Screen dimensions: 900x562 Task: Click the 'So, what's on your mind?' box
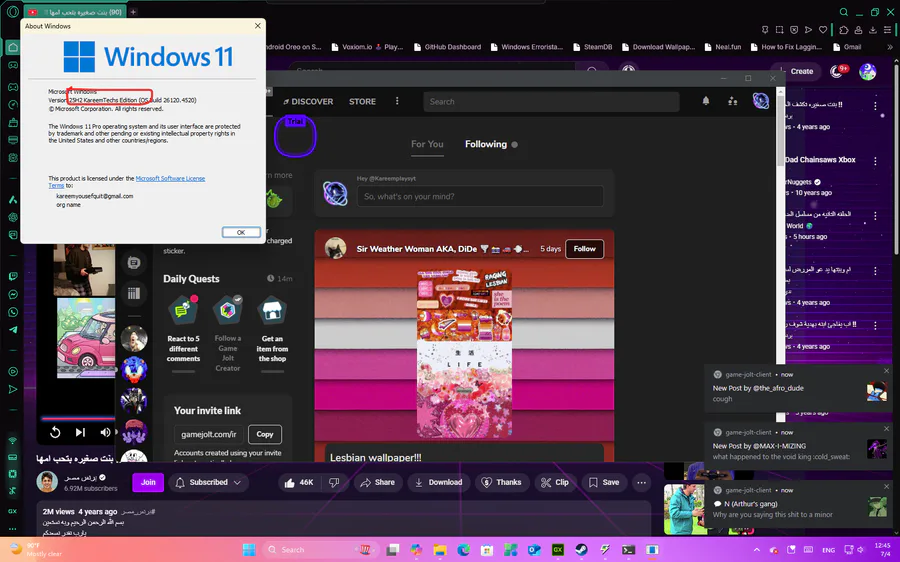(x=480, y=196)
